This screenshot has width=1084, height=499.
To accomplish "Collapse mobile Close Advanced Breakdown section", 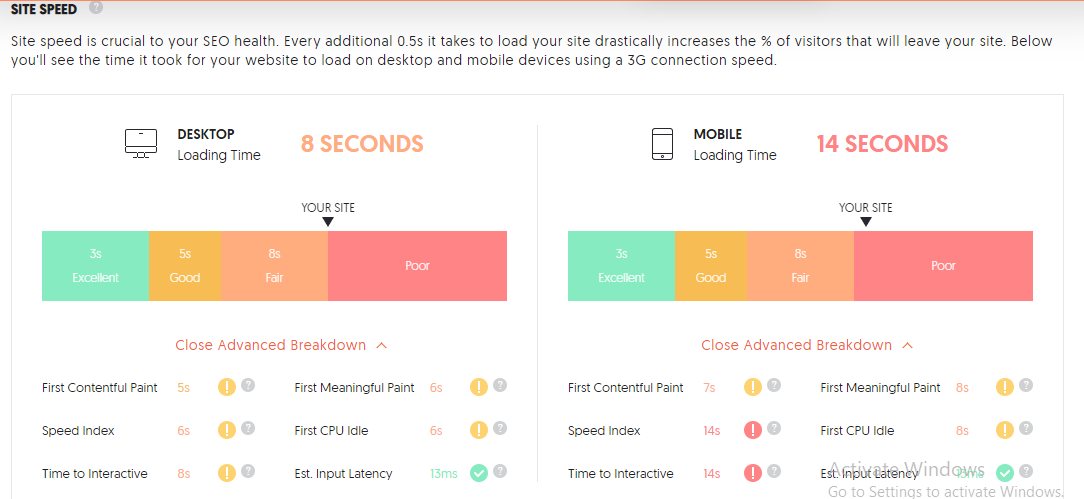I will point(807,345).
